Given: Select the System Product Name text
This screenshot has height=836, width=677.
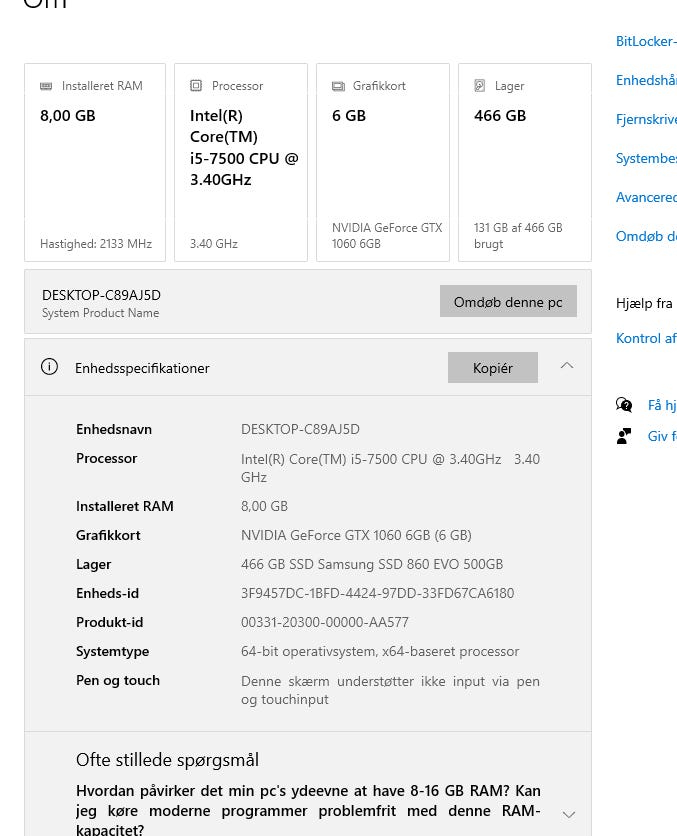Looking at the screenshot, I should (101, 313).
